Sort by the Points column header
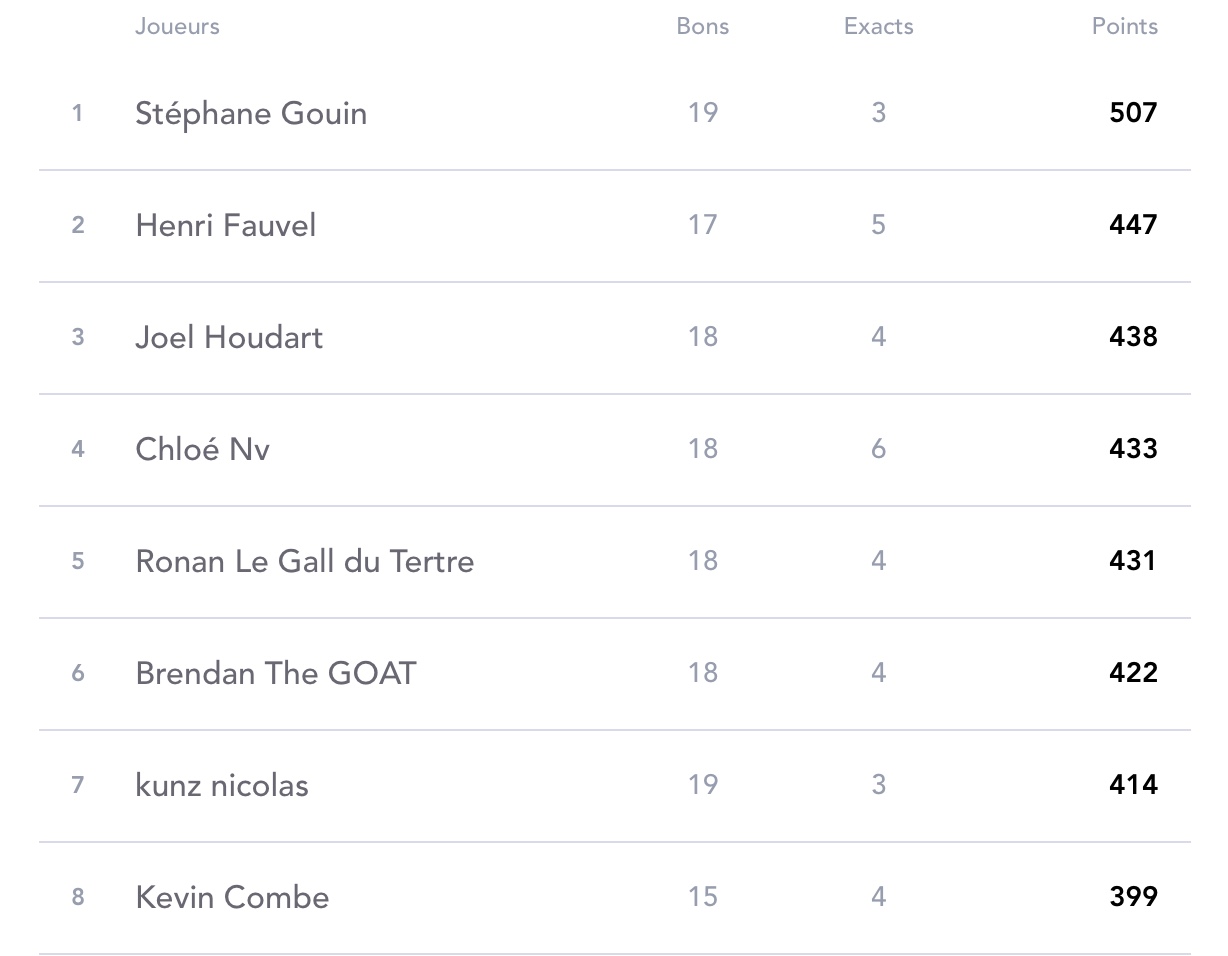This screenshot has width=1228, height=956. (1125, 26)
